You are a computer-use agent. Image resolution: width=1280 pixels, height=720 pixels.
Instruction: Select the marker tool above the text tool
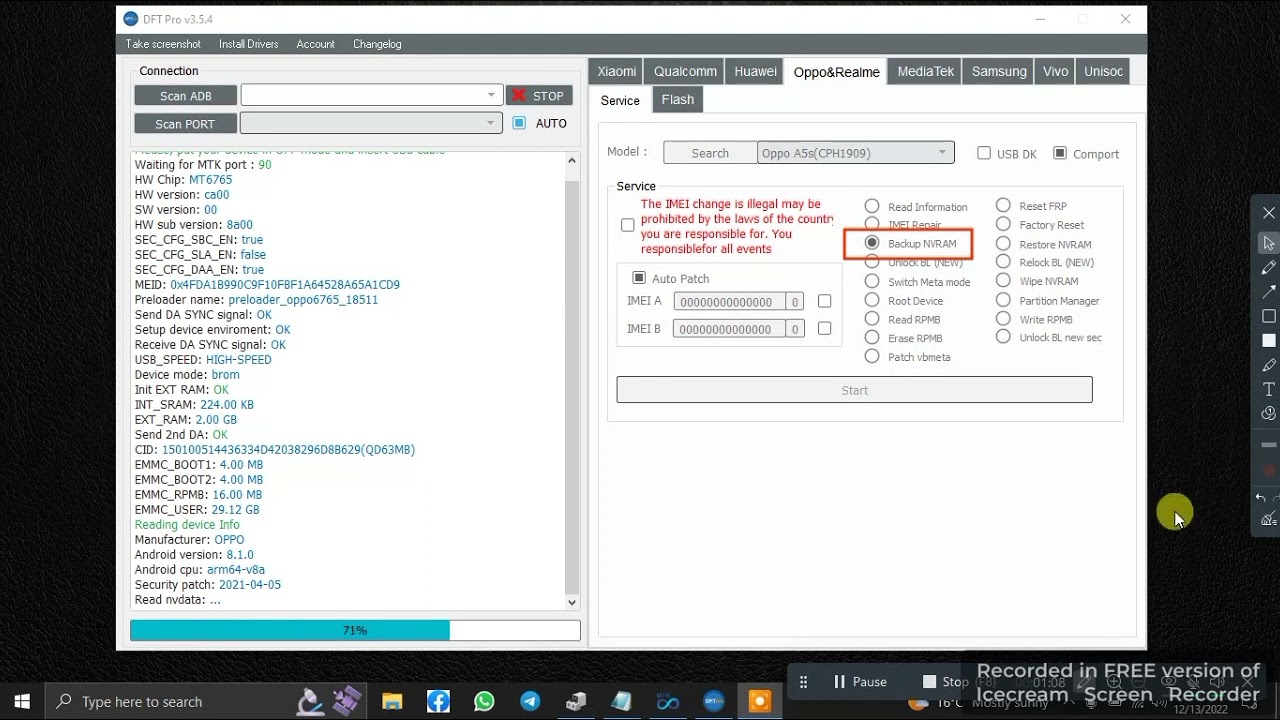click(1269, 365)
